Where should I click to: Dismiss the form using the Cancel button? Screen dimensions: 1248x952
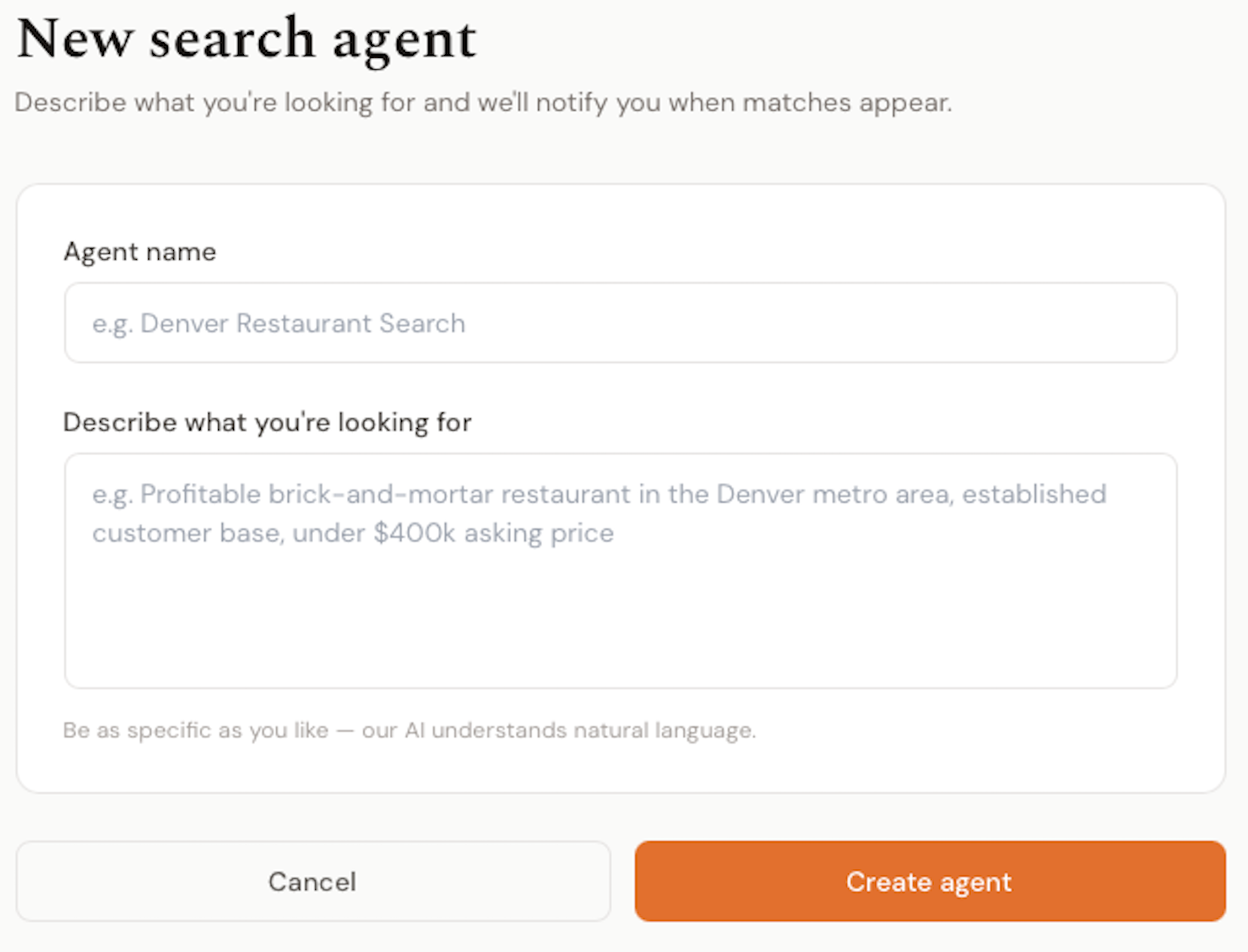pos(313,881)
